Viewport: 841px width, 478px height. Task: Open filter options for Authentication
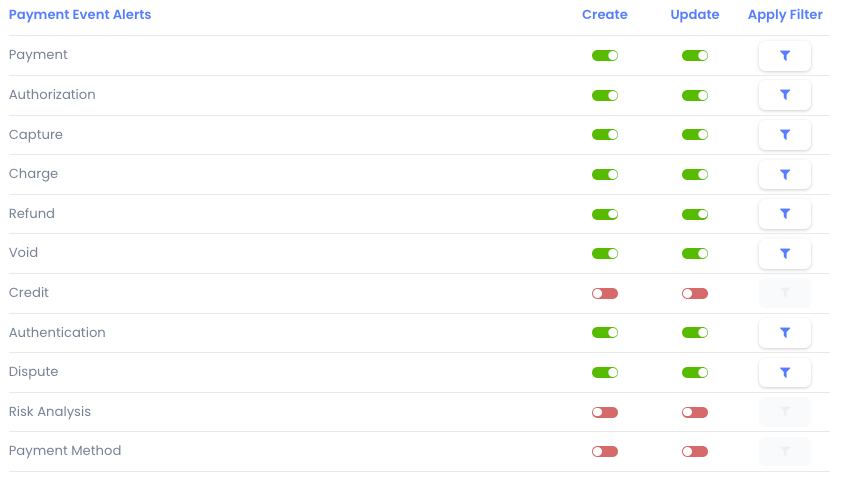click(x=785, y=333)
